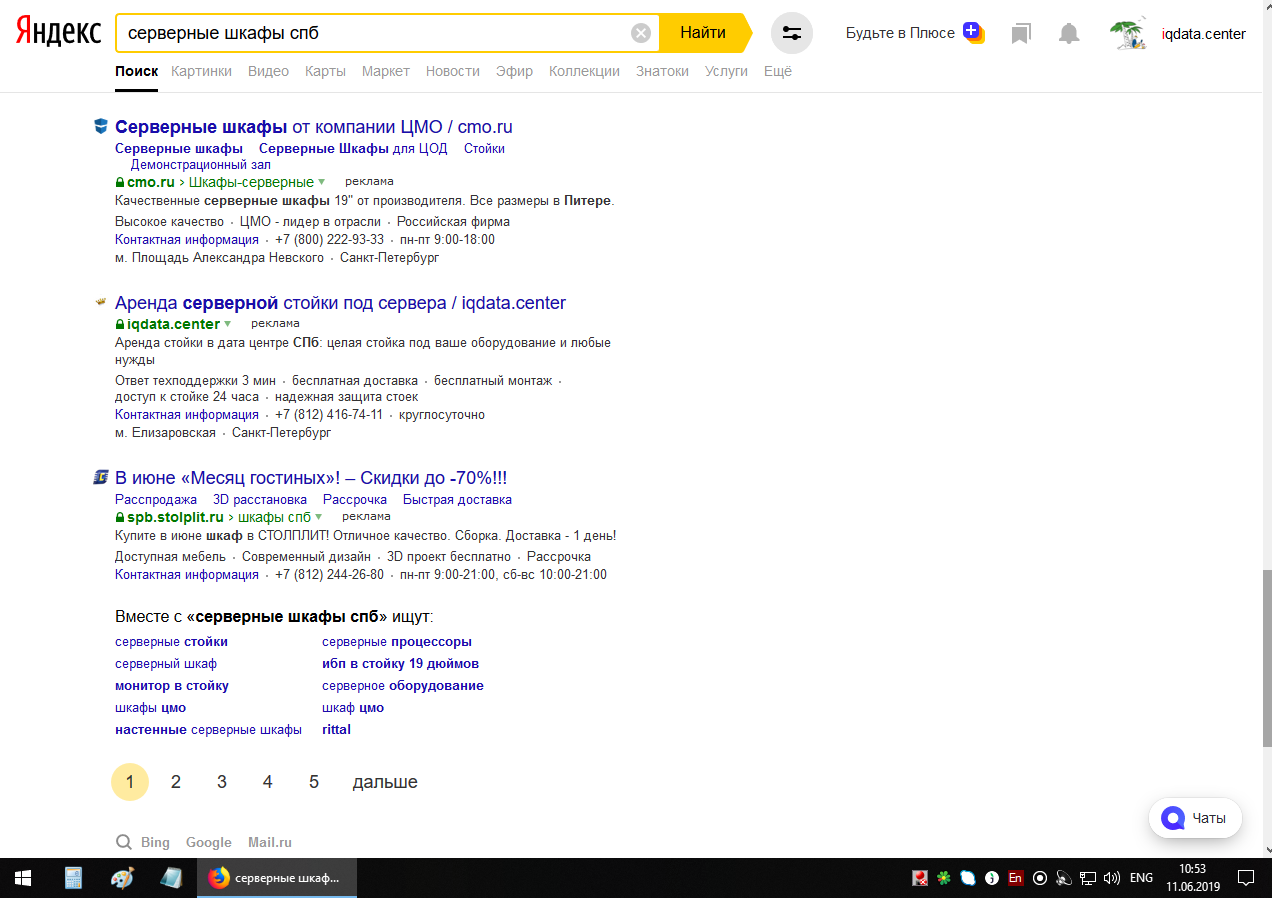Click the ICQ green flower tray icon
Viewport: 1272px width, 898px height.
[943, 878]
